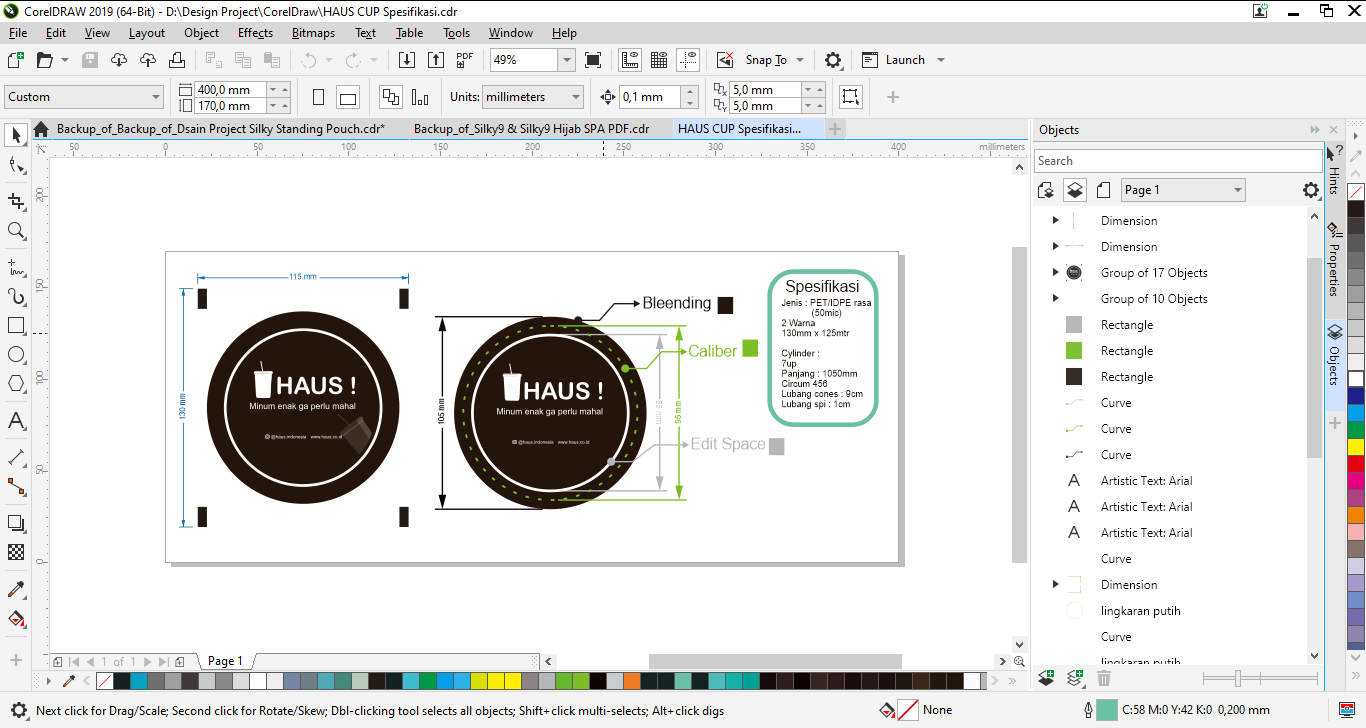Expand Group of 17 Objects
Viewport: 1366px width, 728px height.
click(x=1055, y=273)
